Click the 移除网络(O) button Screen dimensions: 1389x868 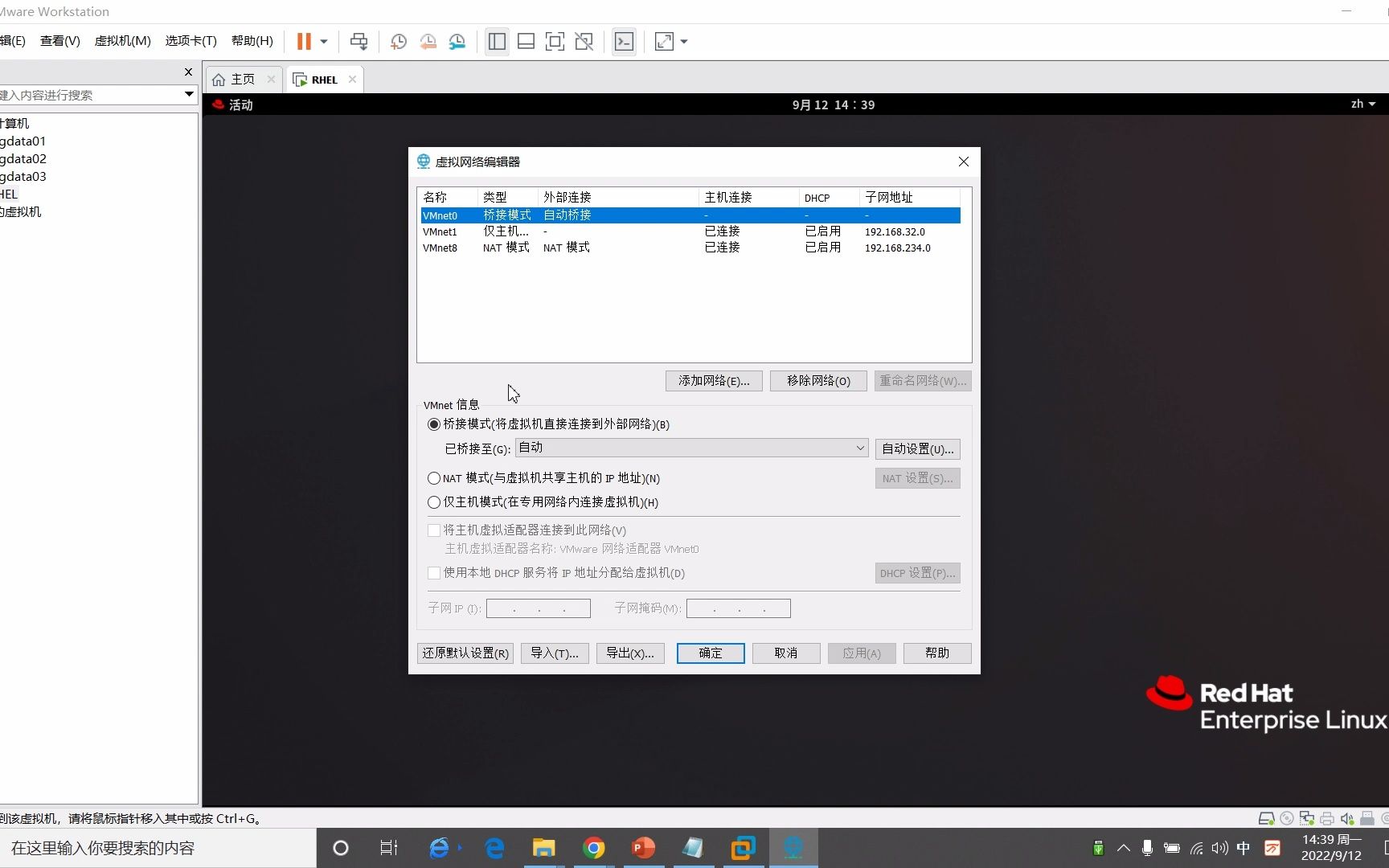click(818, 381)
